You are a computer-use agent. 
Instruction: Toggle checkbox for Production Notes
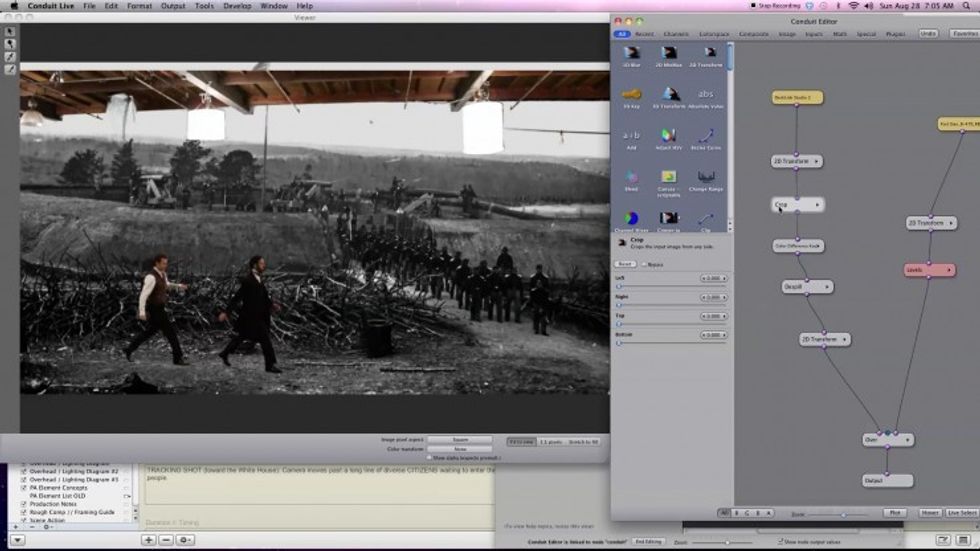coord(24,504)
